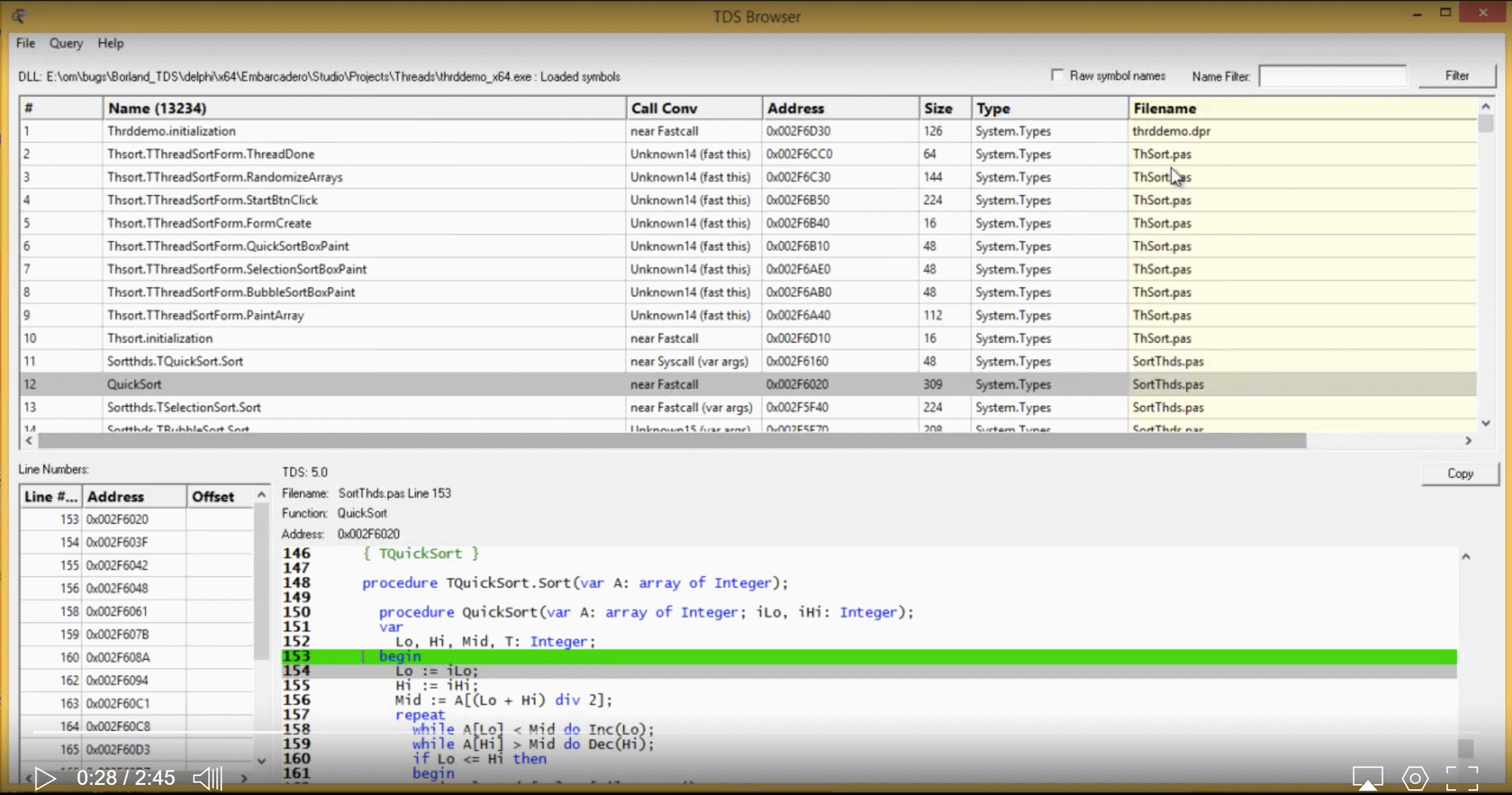The height and width of the screenshot is (795, 1512).
Task: Open video settings gear icon
Action: pos(1414,778)
